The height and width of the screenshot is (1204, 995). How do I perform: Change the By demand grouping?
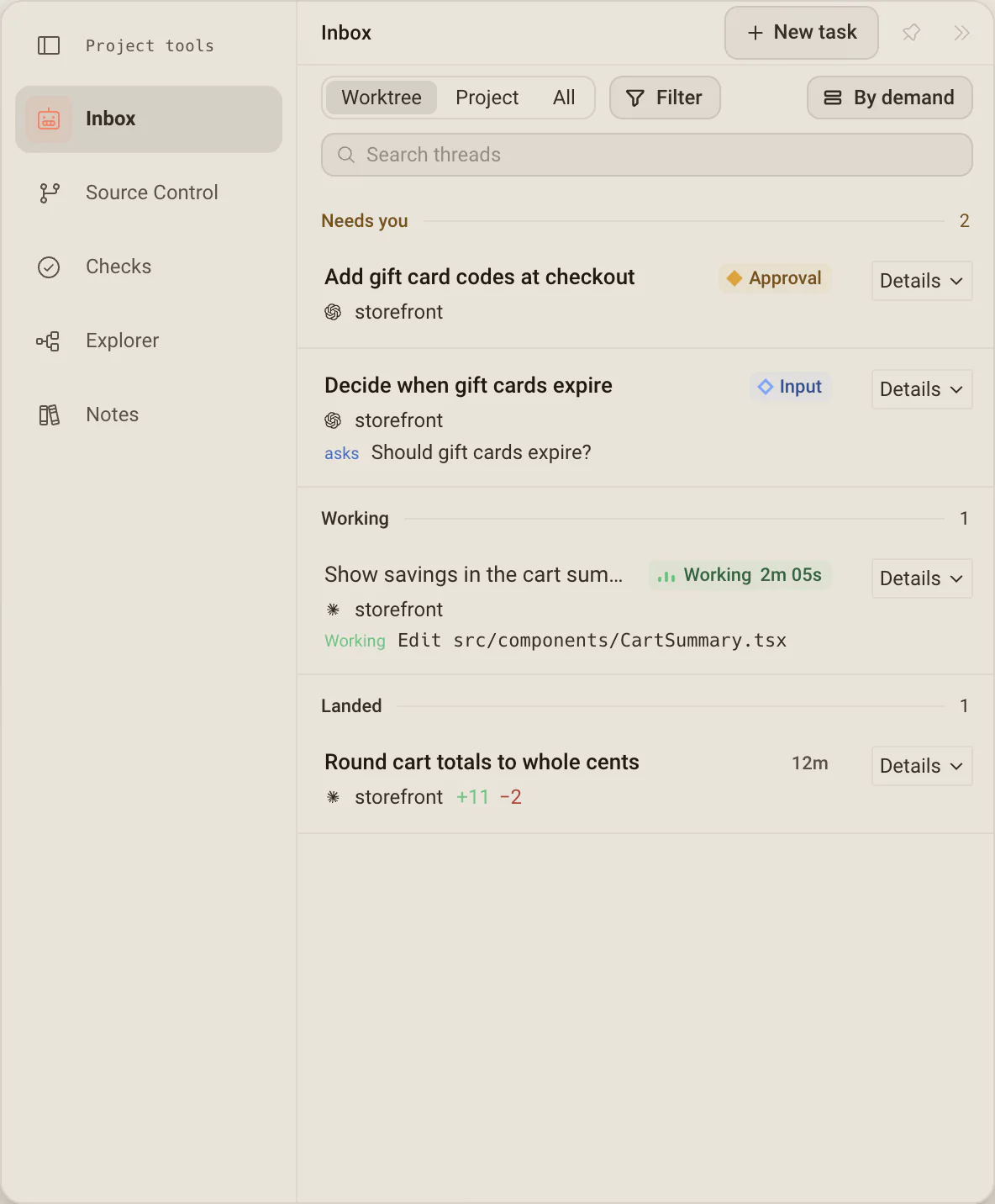tap(890, 98)
